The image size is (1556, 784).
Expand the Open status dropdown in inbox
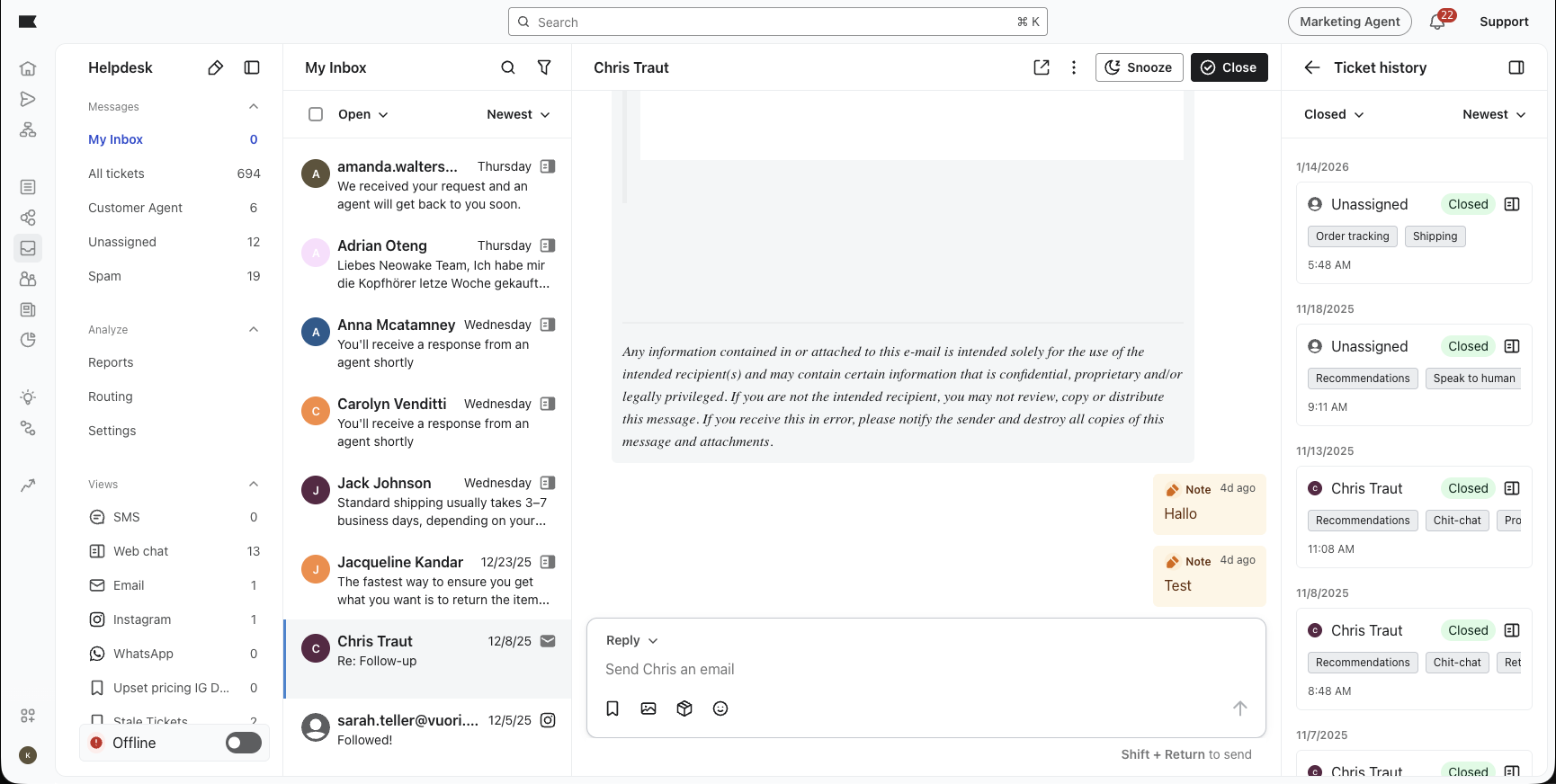362,114
